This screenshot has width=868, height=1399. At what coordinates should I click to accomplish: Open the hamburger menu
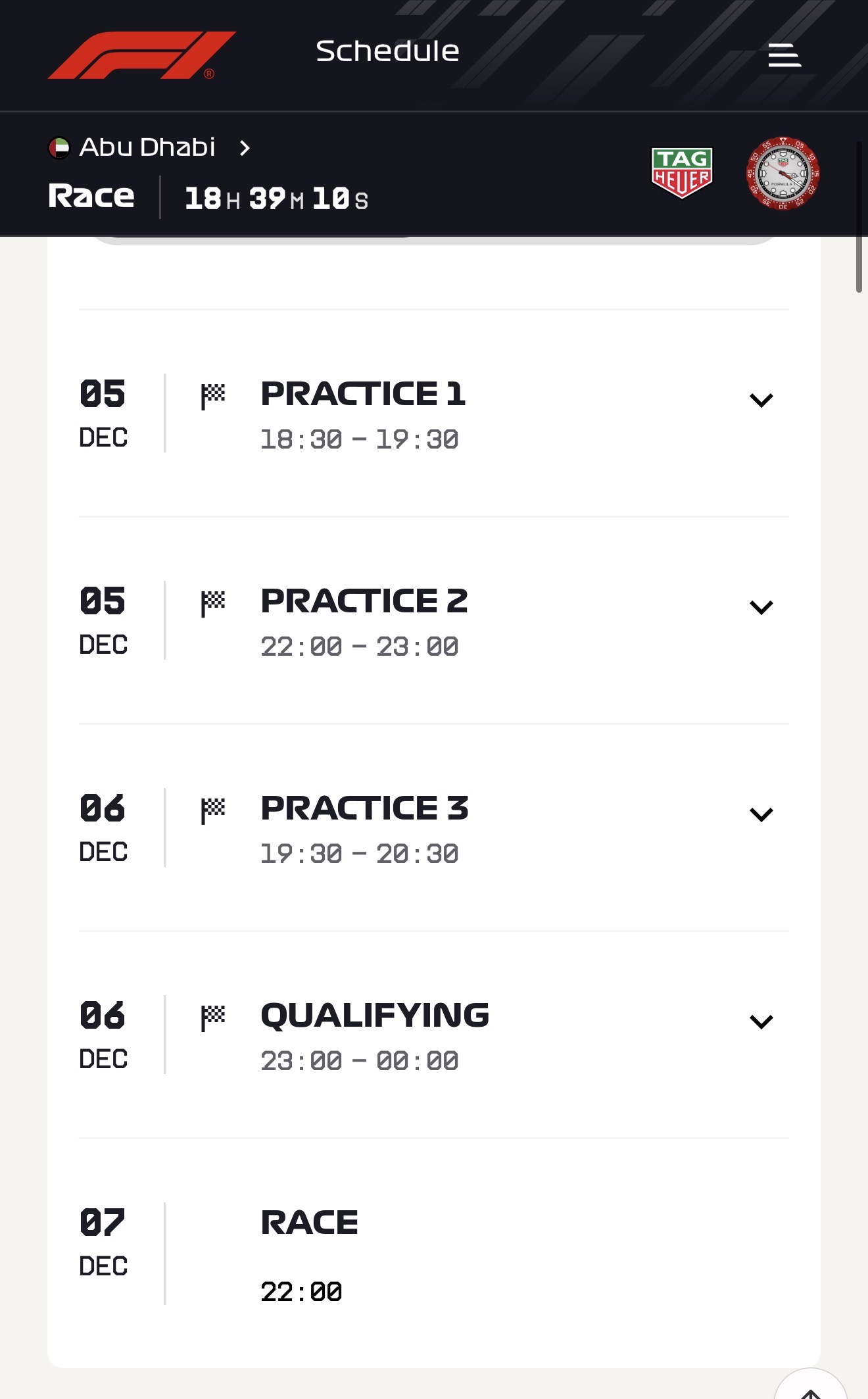(x=784, y=55)
